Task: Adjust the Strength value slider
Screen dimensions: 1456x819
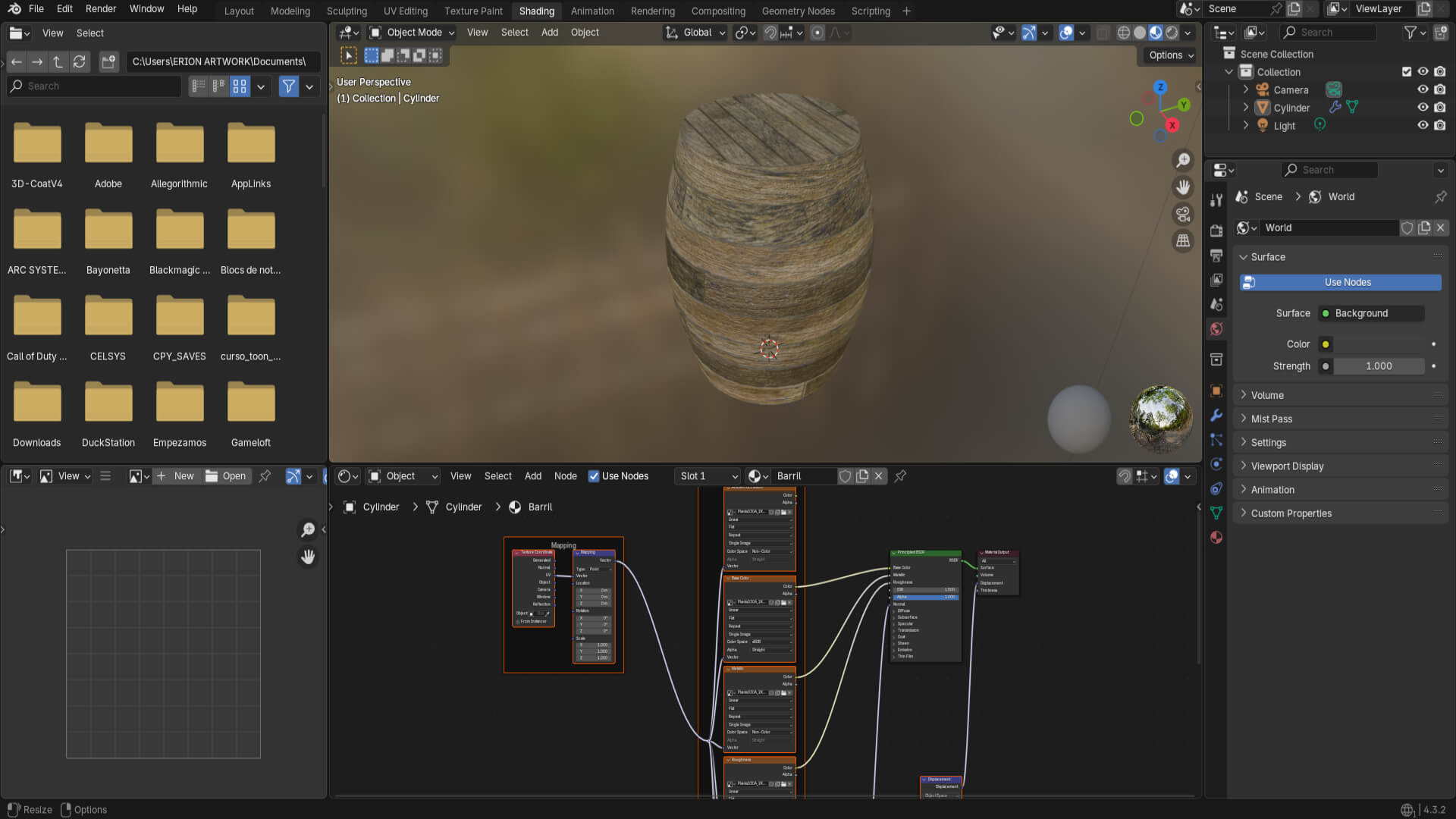Action: click(1377, 366)
